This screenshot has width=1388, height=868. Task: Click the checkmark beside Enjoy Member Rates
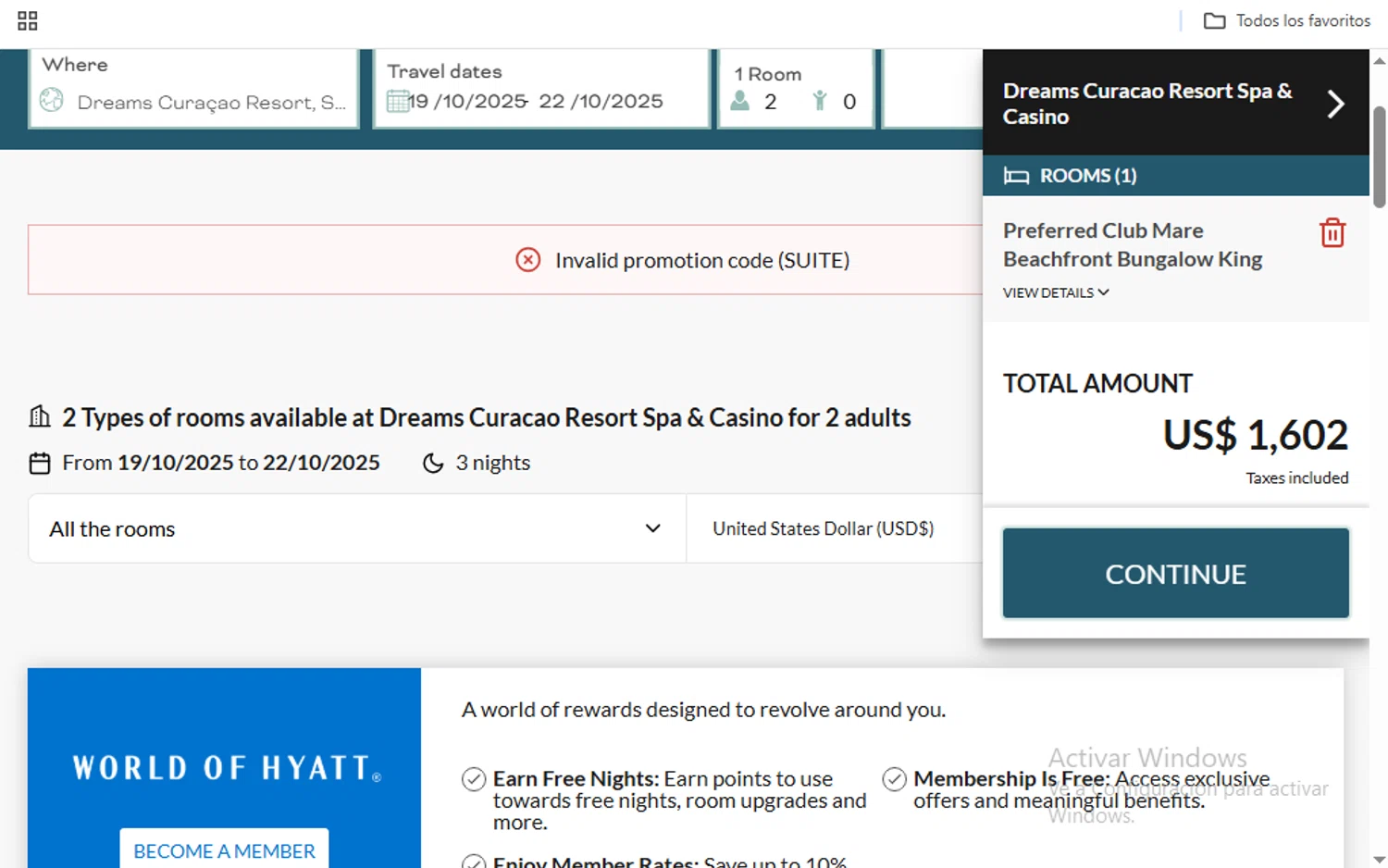click(474, 861)
